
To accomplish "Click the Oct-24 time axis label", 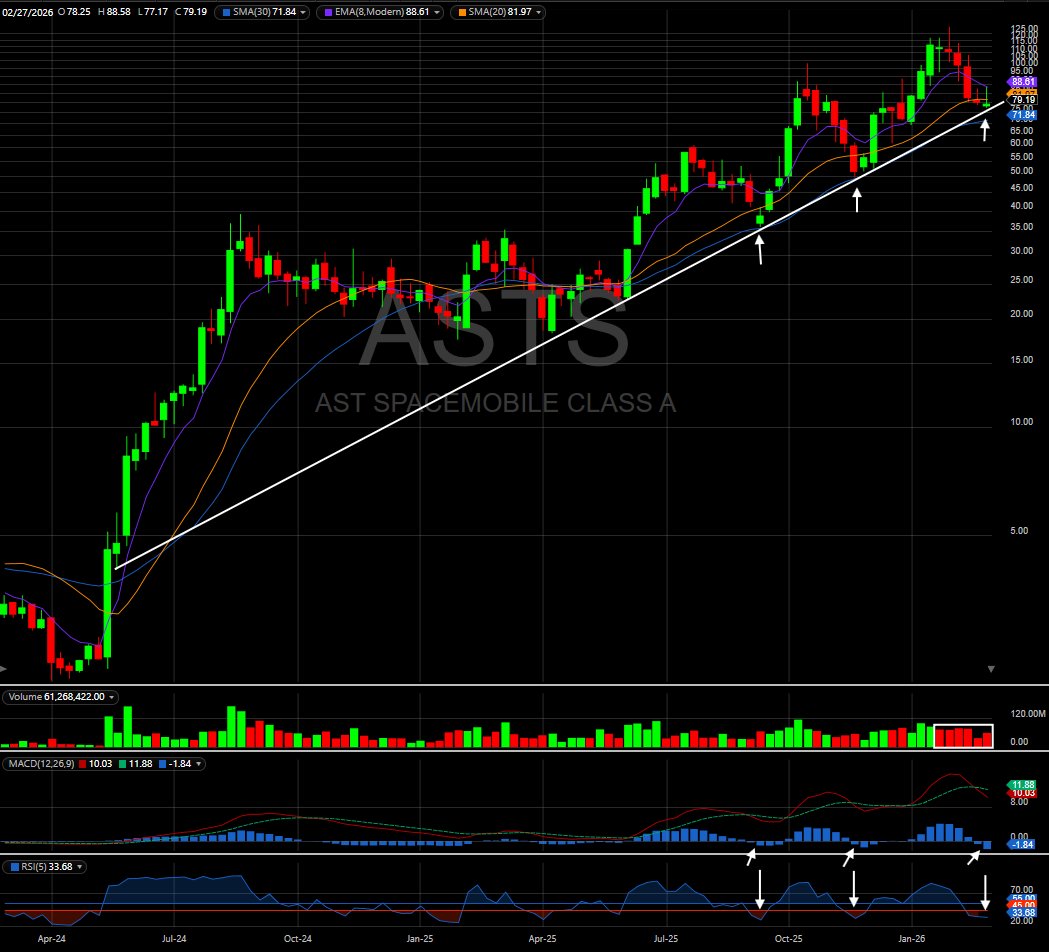I will (298, 939).
